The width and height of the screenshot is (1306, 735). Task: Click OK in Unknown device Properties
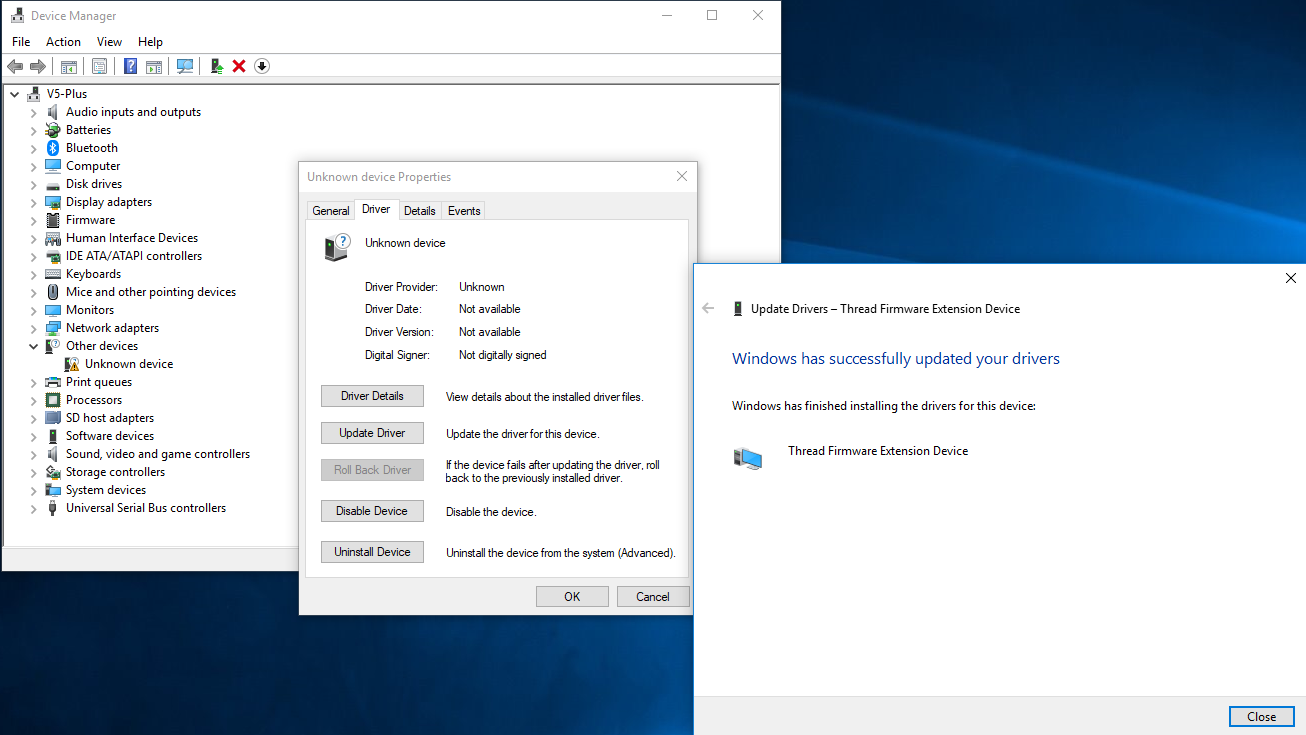(x=572, y=597)
